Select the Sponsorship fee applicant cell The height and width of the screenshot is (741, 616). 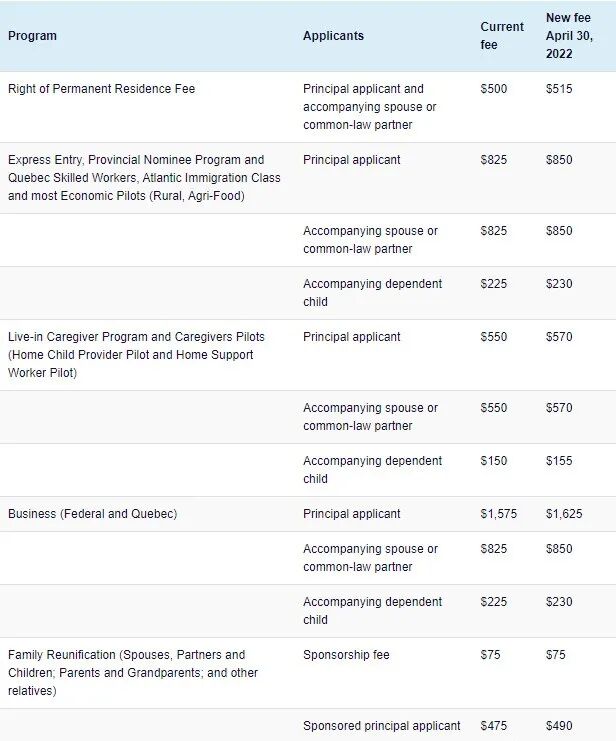[x=346, y=655]
